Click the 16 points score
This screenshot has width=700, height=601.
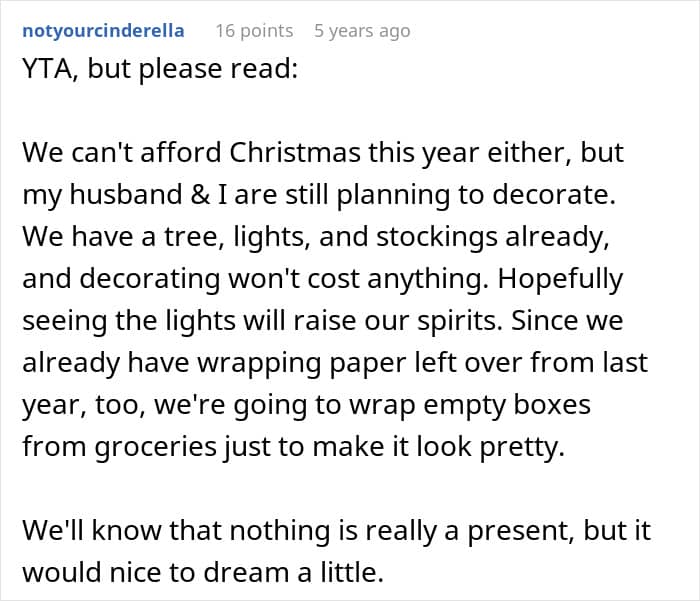click(x=254, y=31)
